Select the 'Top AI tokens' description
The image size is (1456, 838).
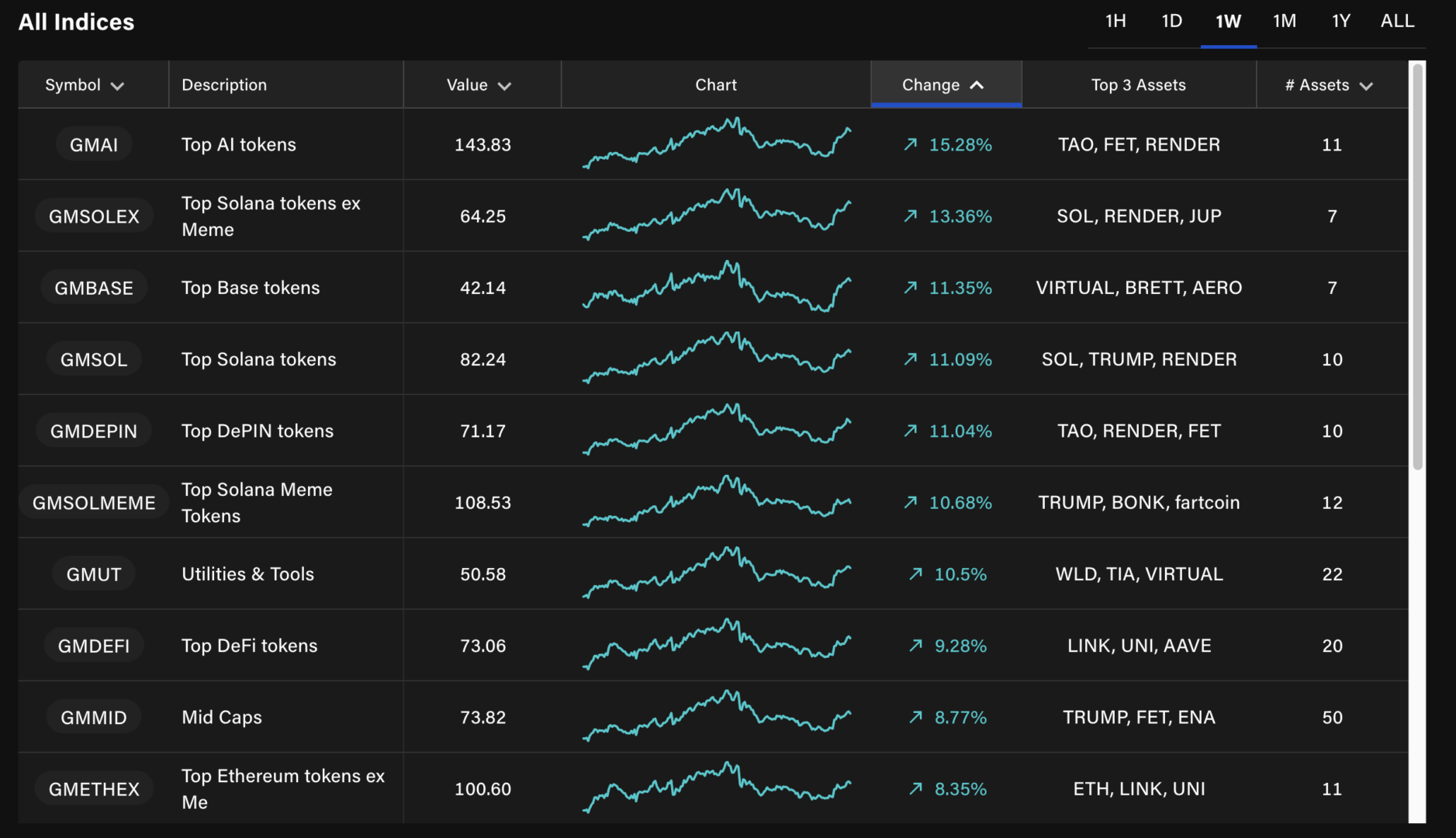click(239, 144)
